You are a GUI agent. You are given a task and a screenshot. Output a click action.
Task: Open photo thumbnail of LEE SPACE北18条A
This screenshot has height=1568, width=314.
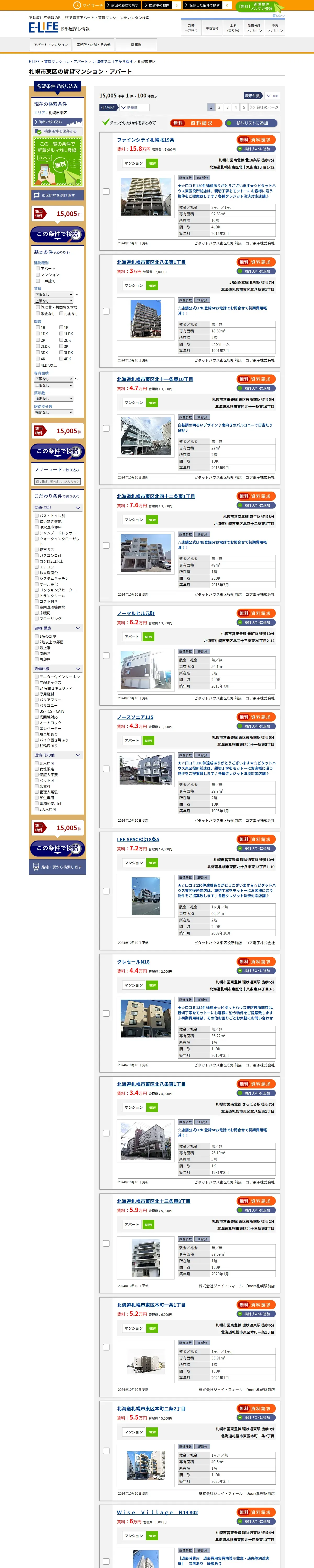[x=146, y=896]
